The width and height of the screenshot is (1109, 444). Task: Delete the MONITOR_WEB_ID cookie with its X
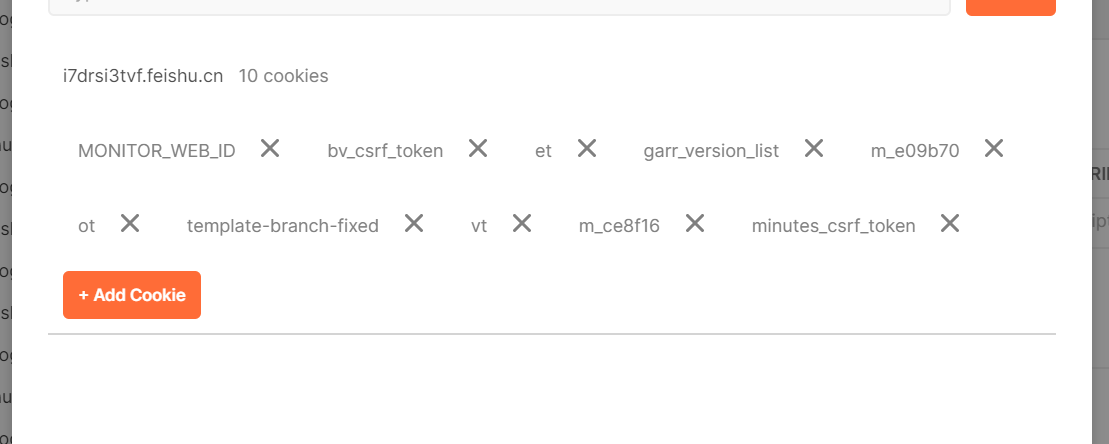[x=269, y=148]
